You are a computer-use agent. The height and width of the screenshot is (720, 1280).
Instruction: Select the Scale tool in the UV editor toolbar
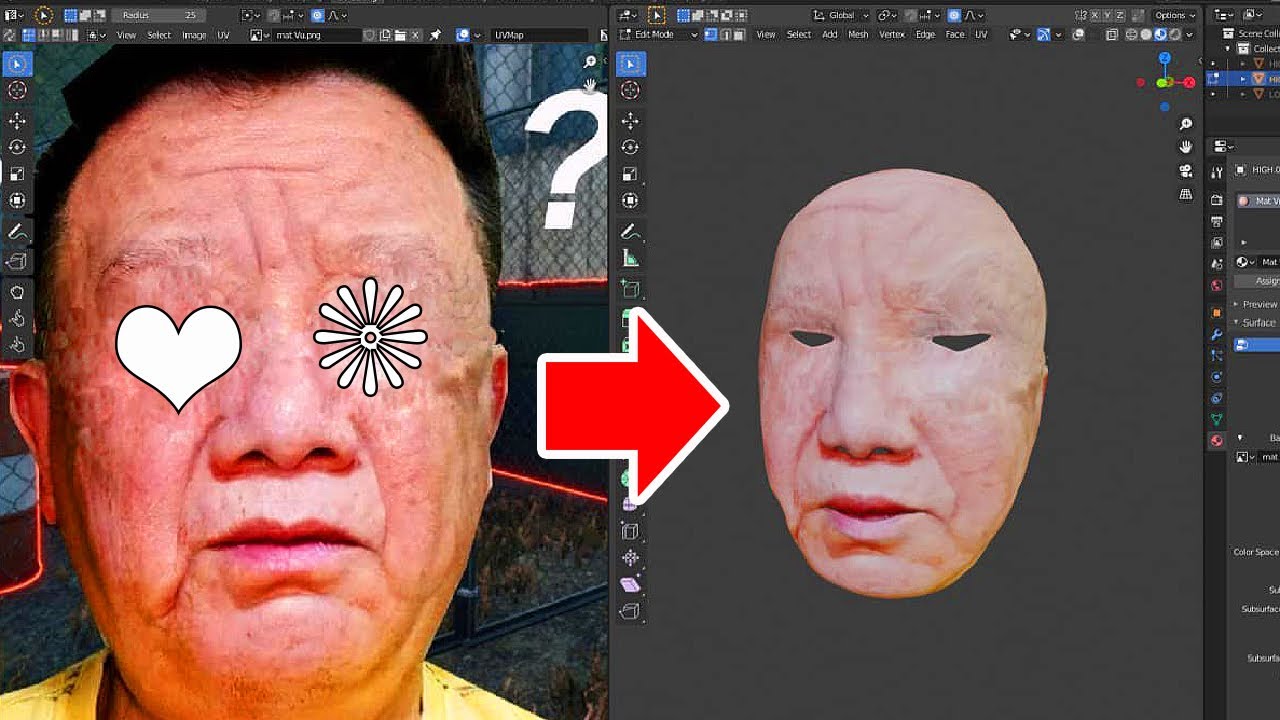[x=17, y=174]
